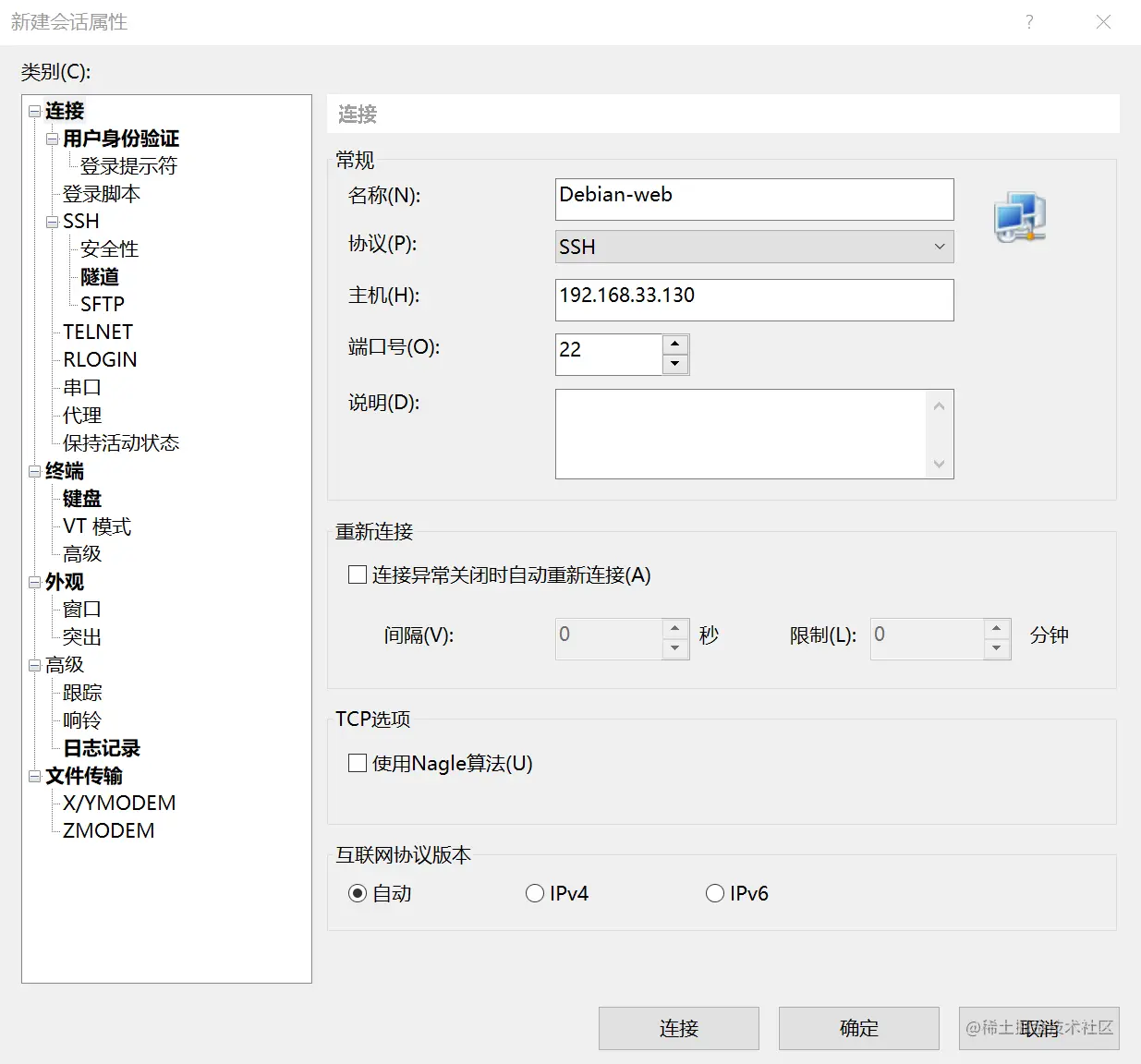Select 日志记录 in the tree
This screenshot has width=1141, height=1064.
(x=102, y=748)
